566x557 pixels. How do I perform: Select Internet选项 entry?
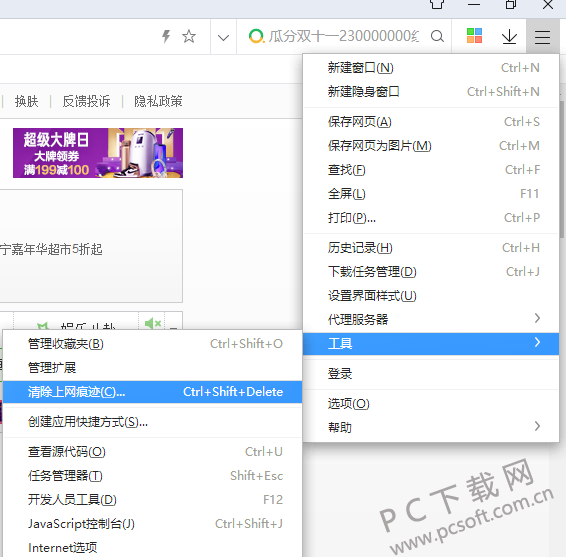click(152, 548)
